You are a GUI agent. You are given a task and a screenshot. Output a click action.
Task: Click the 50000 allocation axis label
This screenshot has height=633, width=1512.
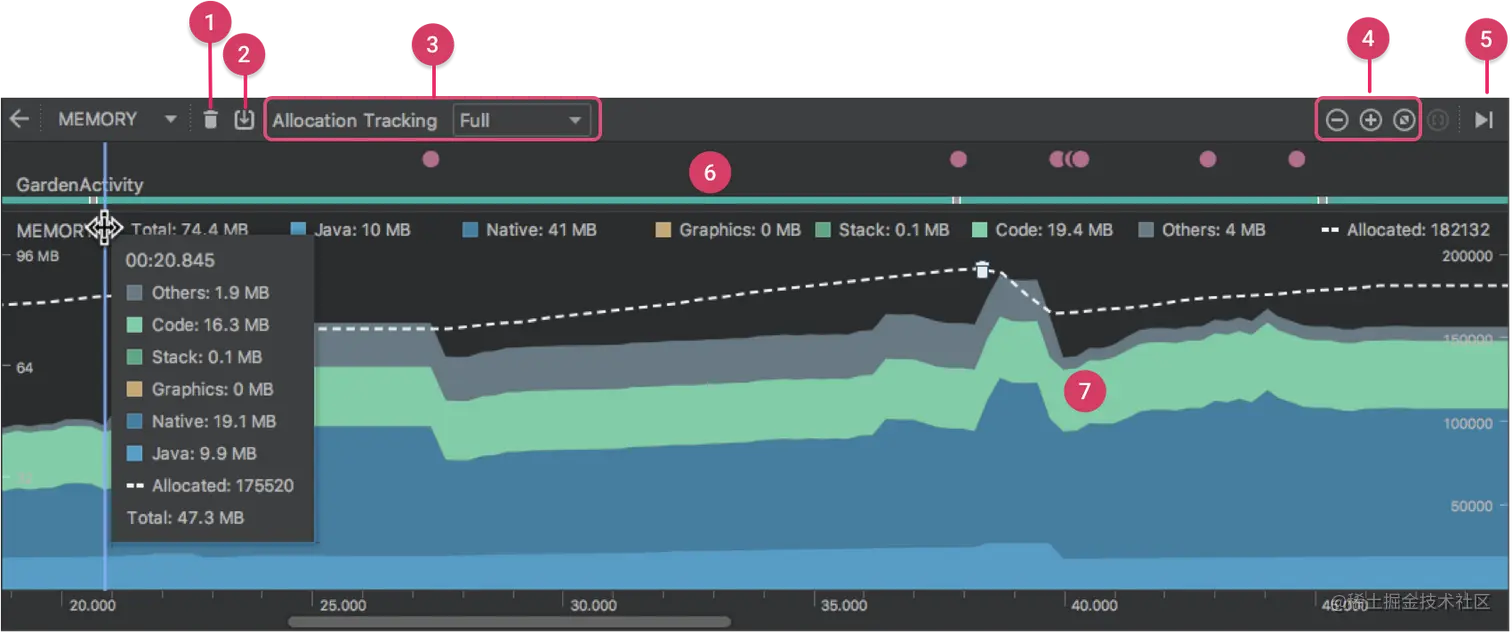(x=1472, y=506)
